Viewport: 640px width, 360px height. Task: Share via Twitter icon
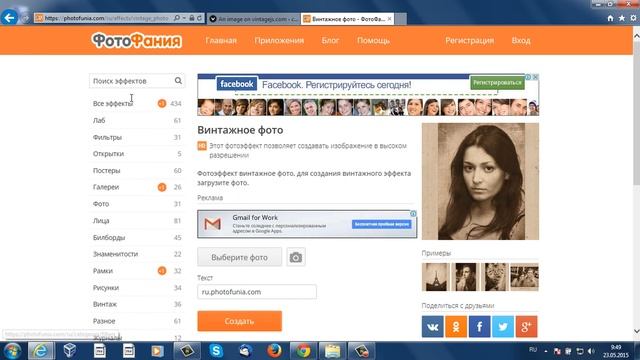click(x=503, y=327)
